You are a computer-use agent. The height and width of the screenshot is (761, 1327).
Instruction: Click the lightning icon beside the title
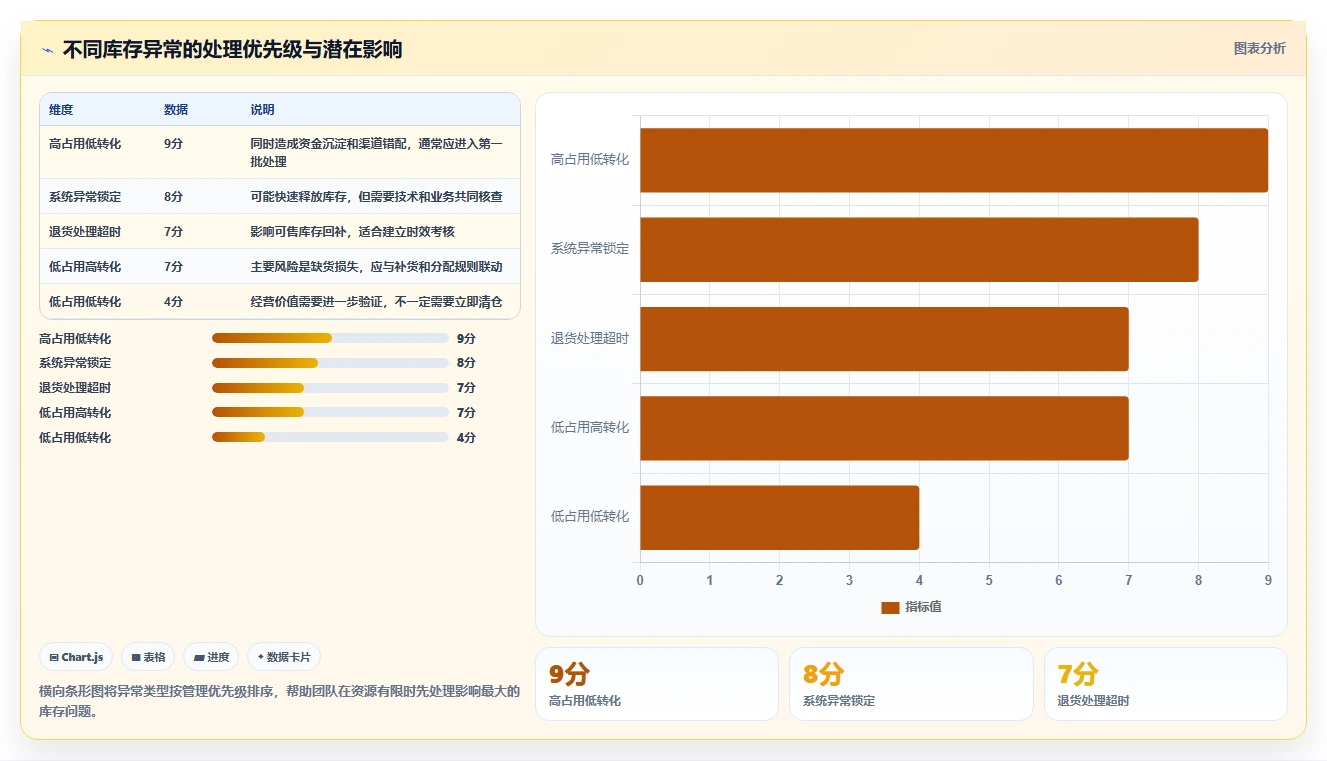[x=47, y=50]
